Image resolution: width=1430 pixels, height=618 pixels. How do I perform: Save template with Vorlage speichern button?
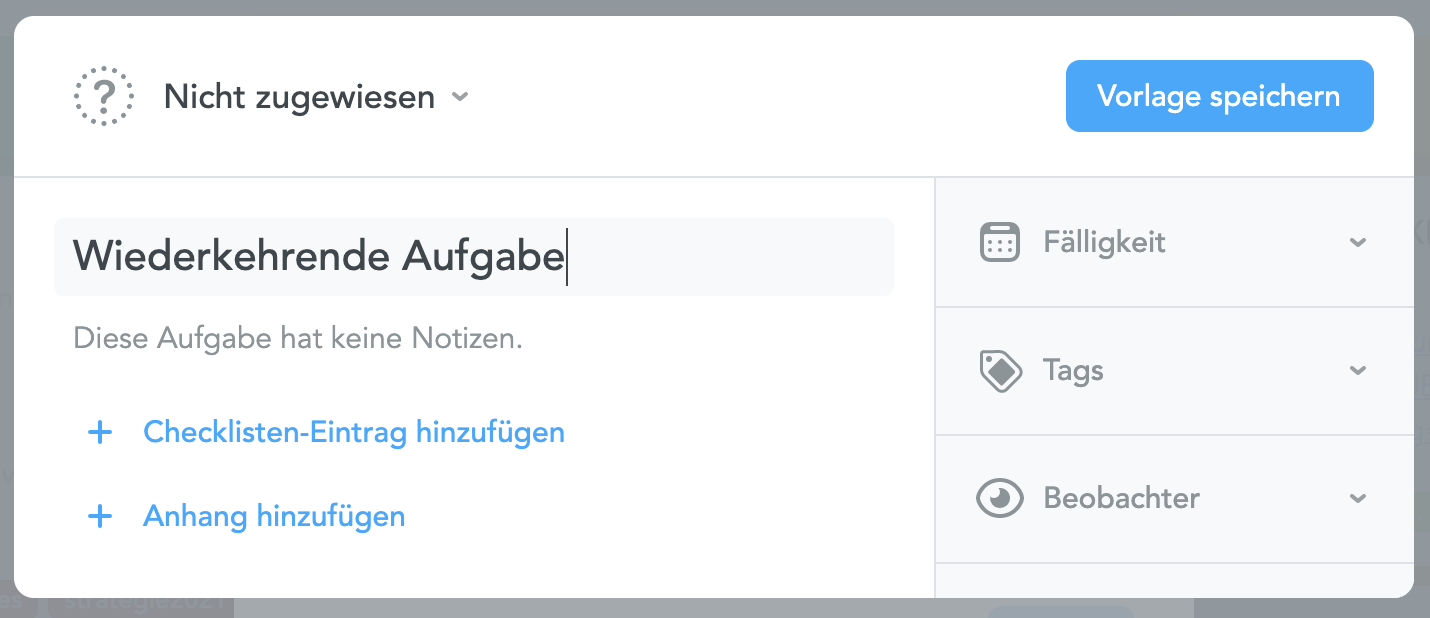coord(1219,96)
